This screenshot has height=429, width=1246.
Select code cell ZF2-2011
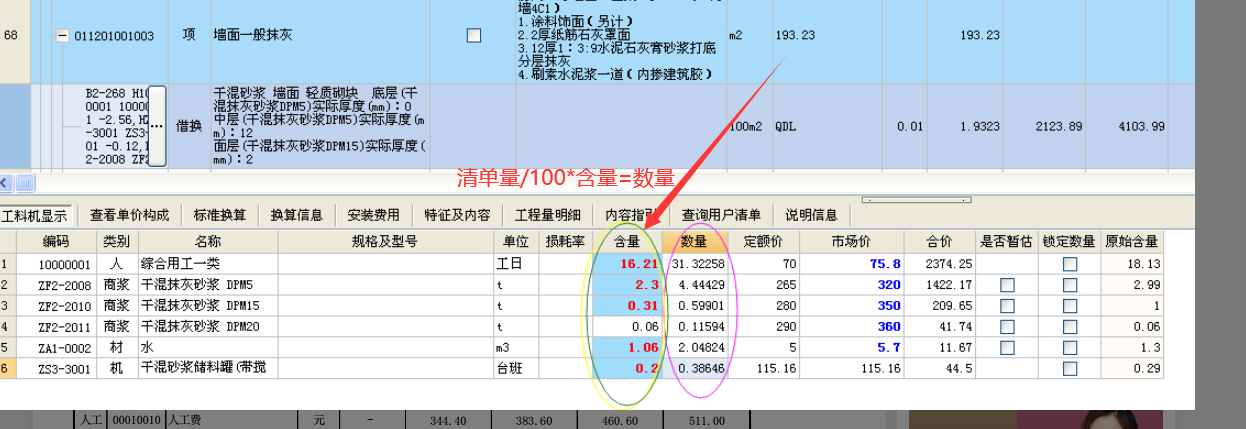[x=56, y=327]
